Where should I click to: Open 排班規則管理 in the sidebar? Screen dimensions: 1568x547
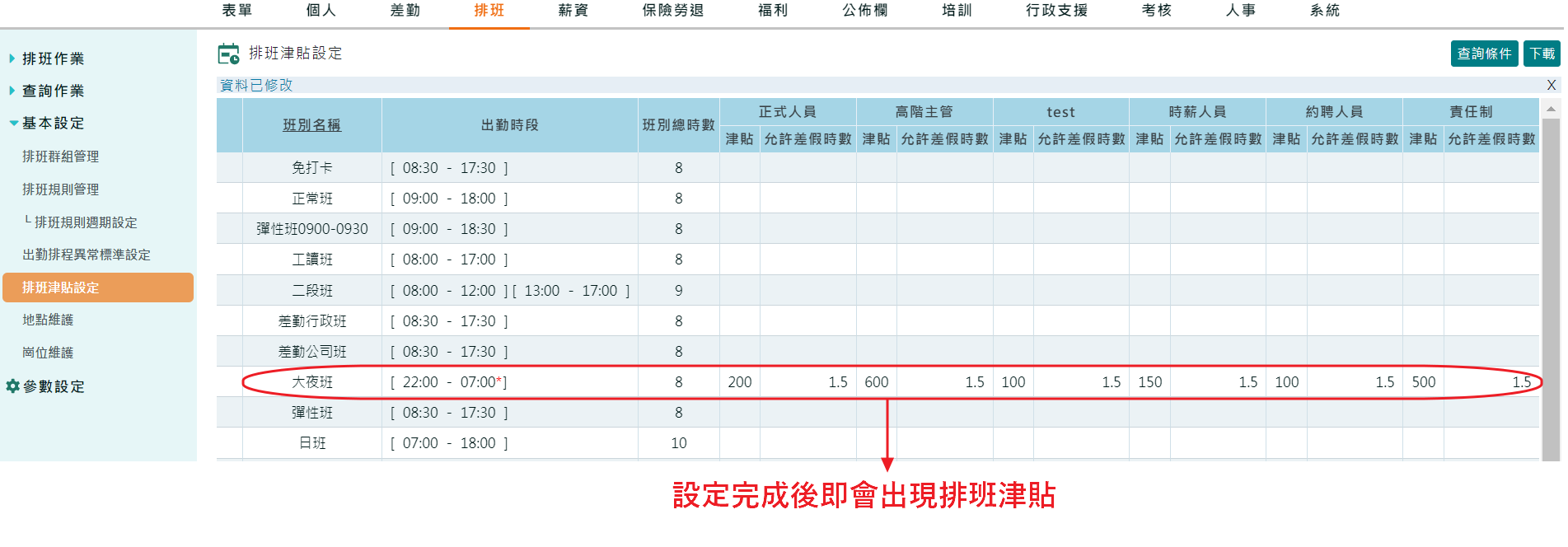tap(61, 189)
